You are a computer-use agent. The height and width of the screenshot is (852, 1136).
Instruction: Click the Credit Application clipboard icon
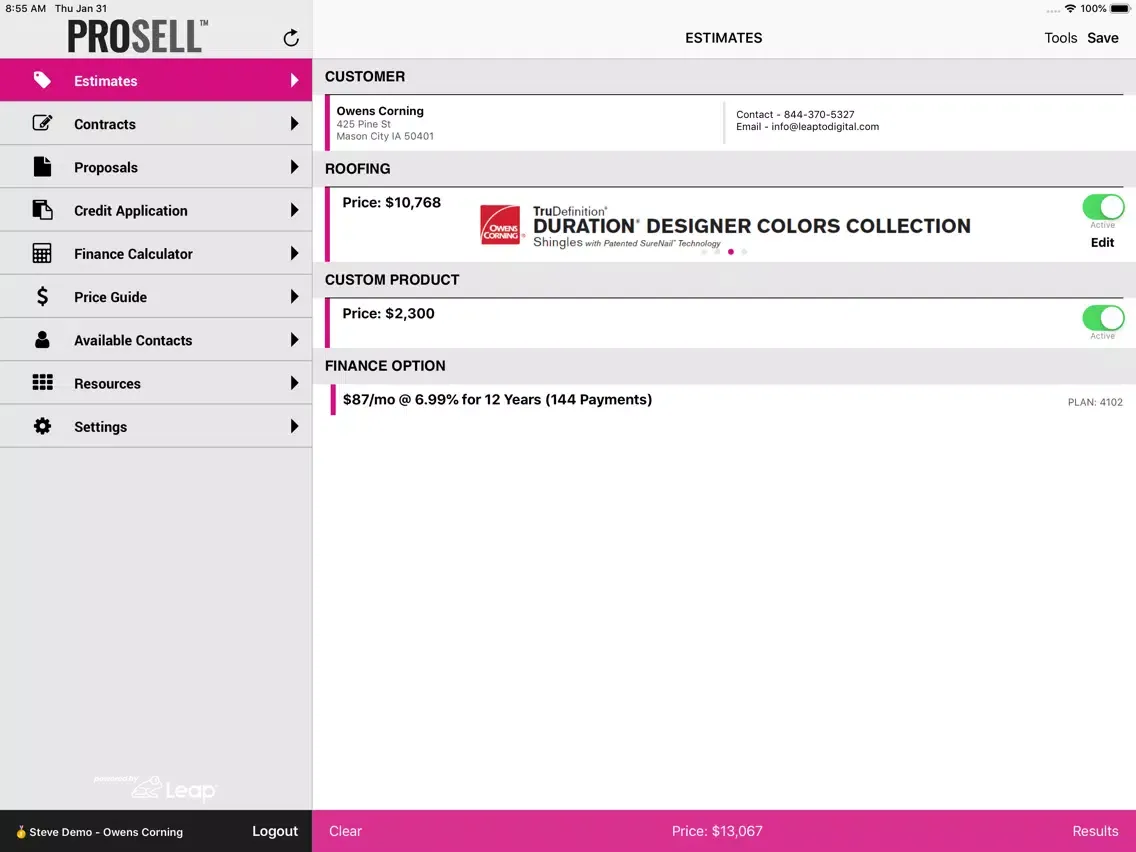point(42,210)
